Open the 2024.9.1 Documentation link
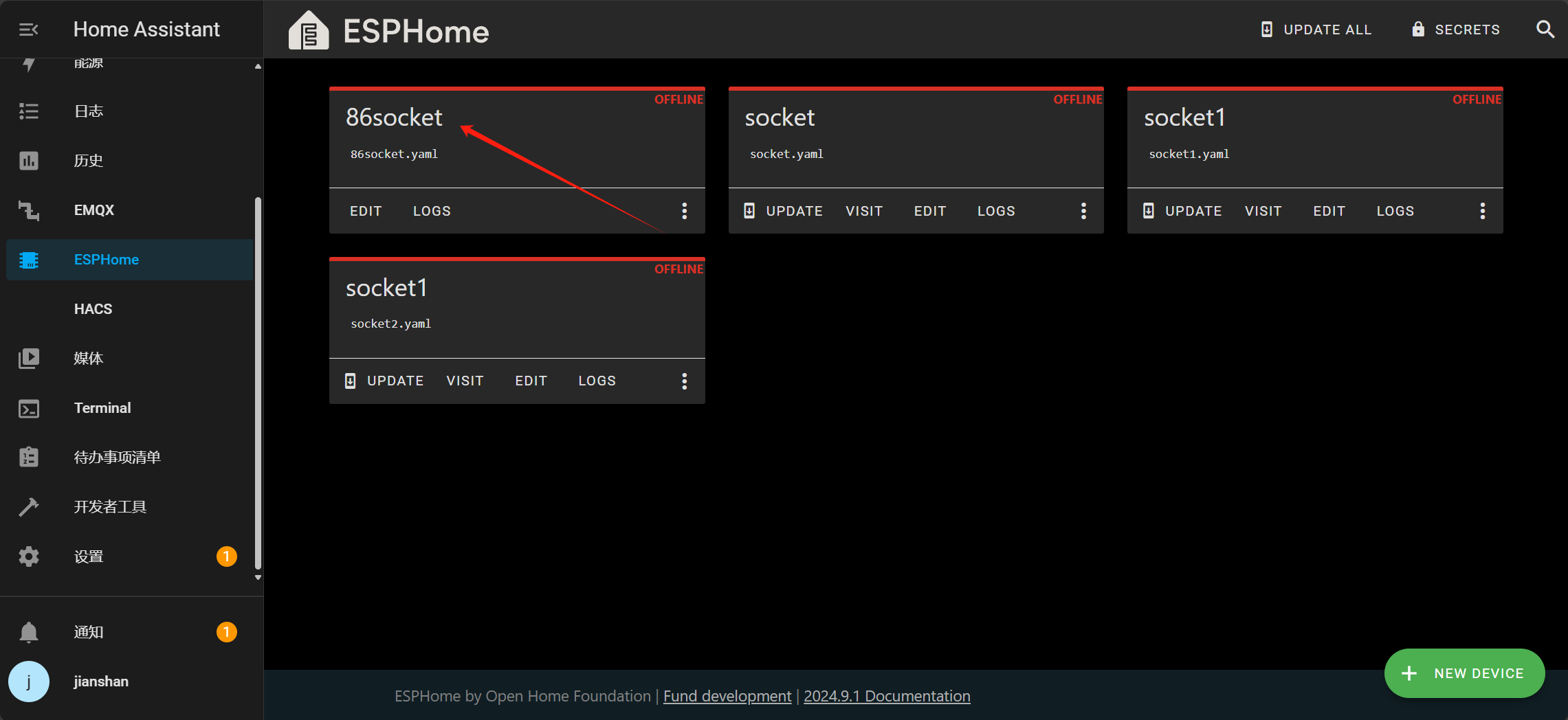 887,696
